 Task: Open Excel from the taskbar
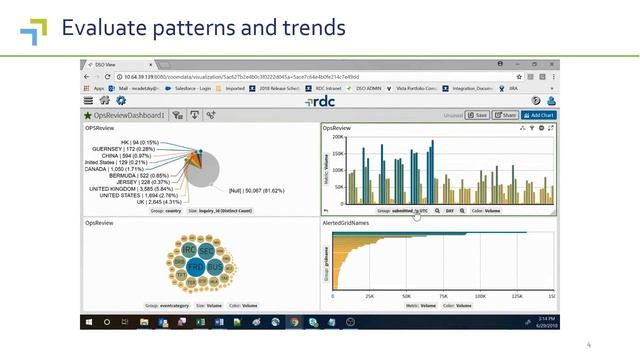pyautogui.click(x=200, y=322)
